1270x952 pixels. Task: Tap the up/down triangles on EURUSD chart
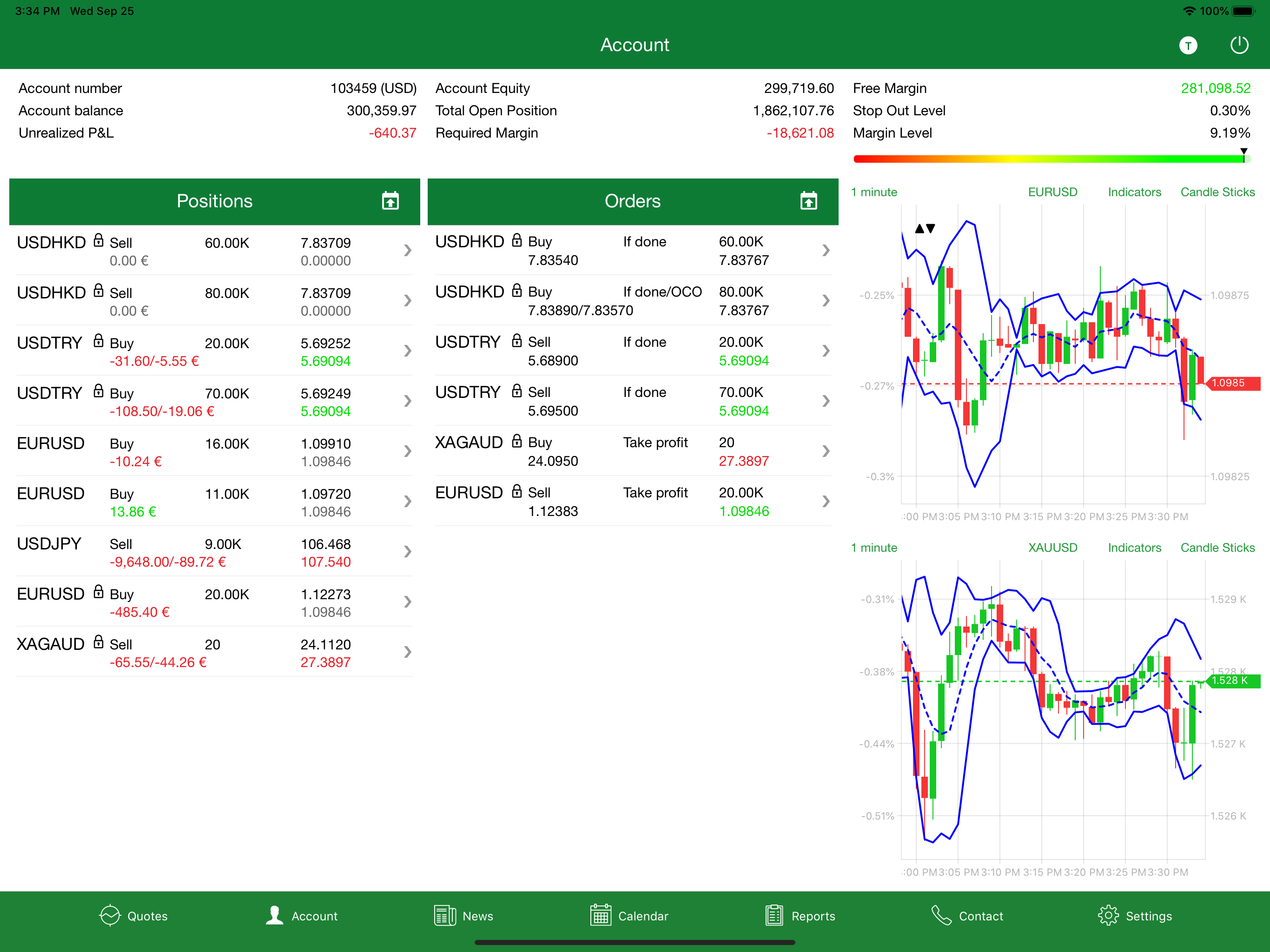924,229
